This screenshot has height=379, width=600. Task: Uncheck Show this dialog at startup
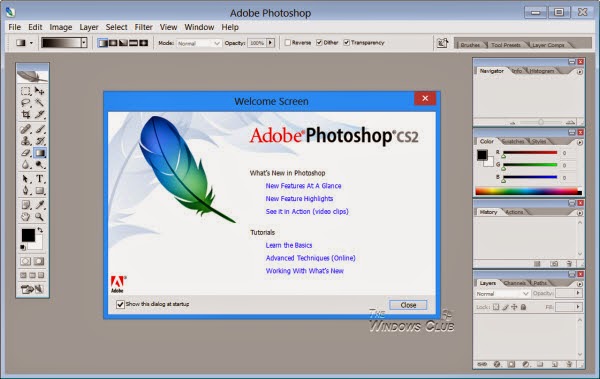coord(120,304)
